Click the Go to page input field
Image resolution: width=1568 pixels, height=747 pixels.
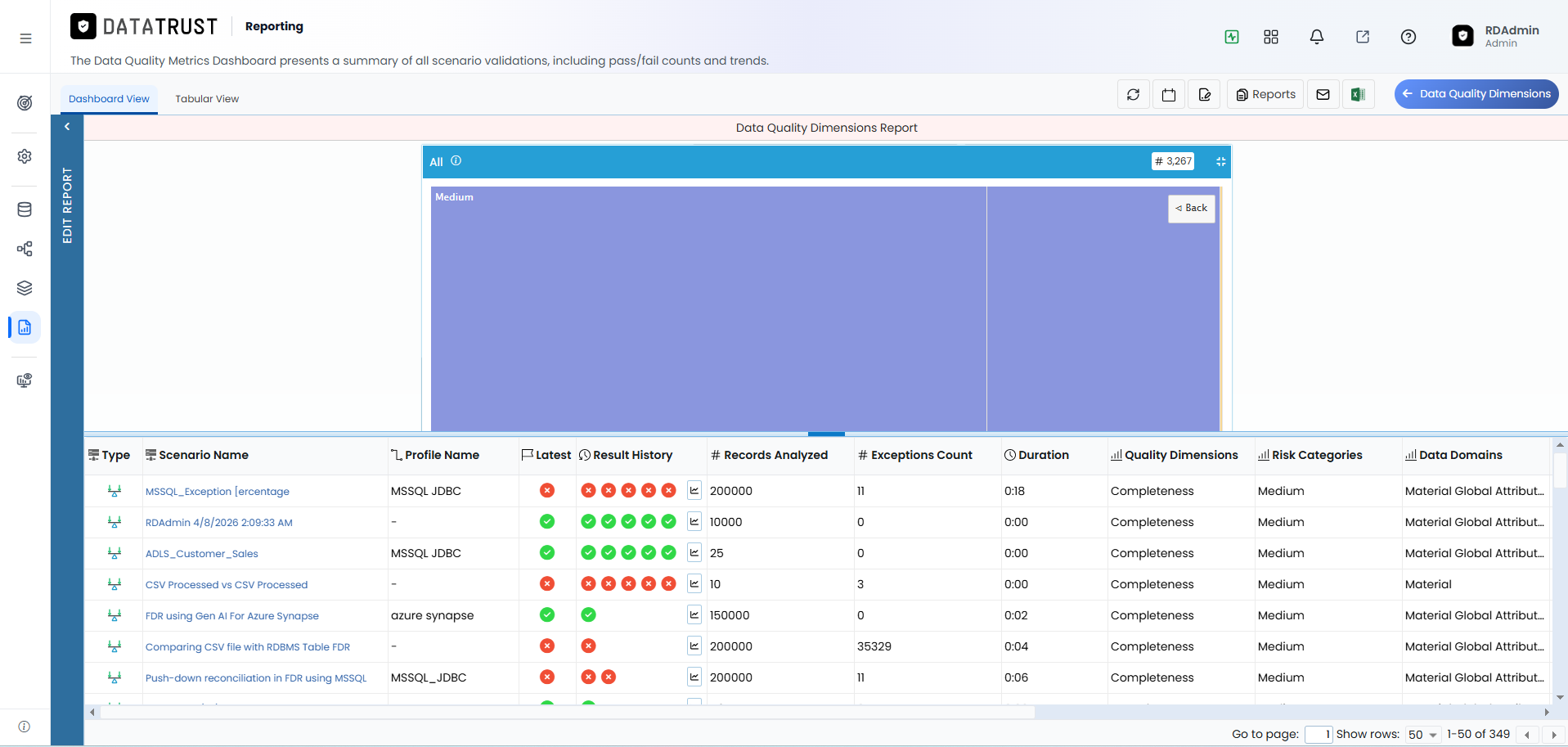pos(1319,735)
